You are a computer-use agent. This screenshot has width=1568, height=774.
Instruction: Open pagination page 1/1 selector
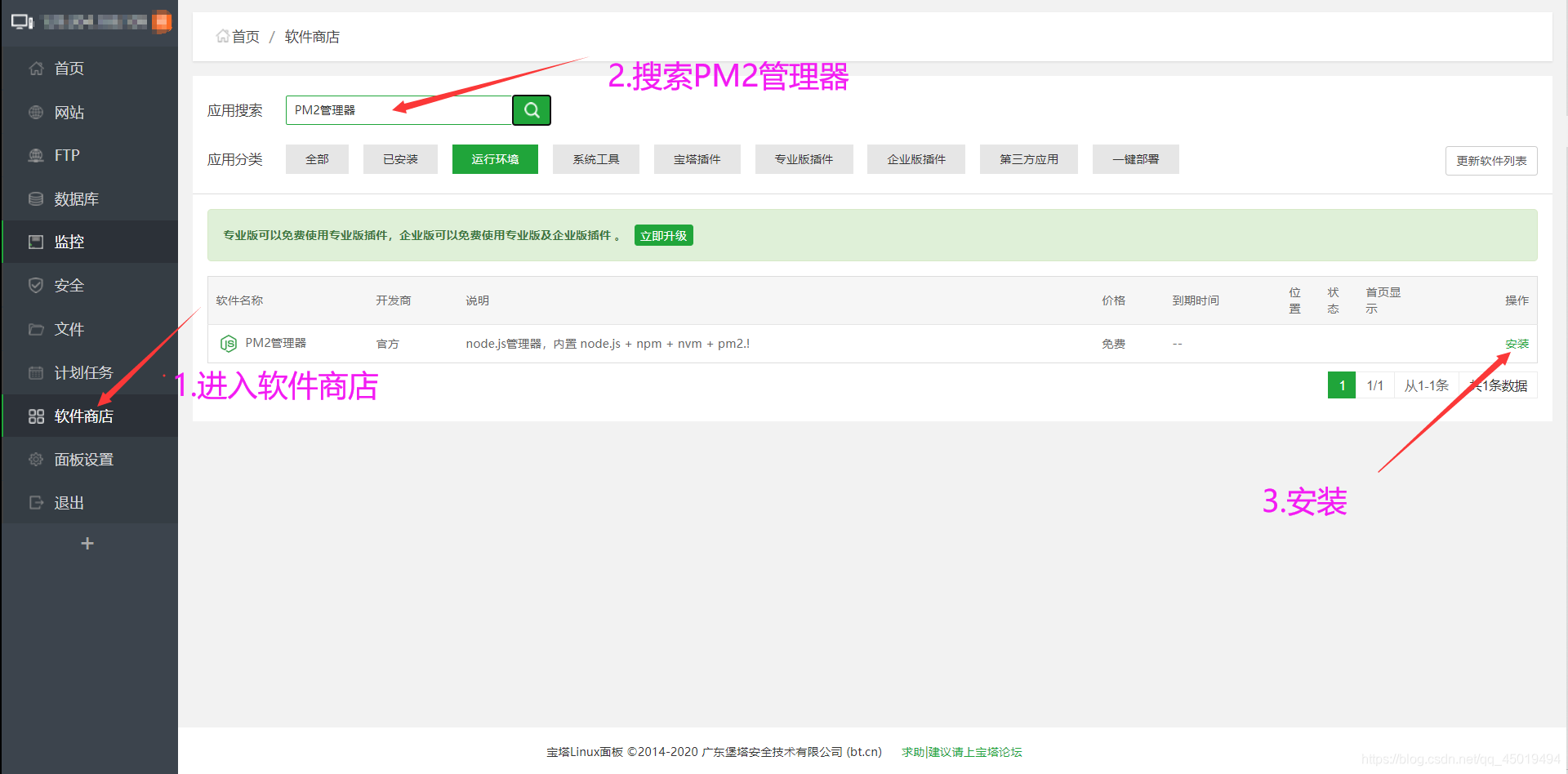tap(1375, 385)
